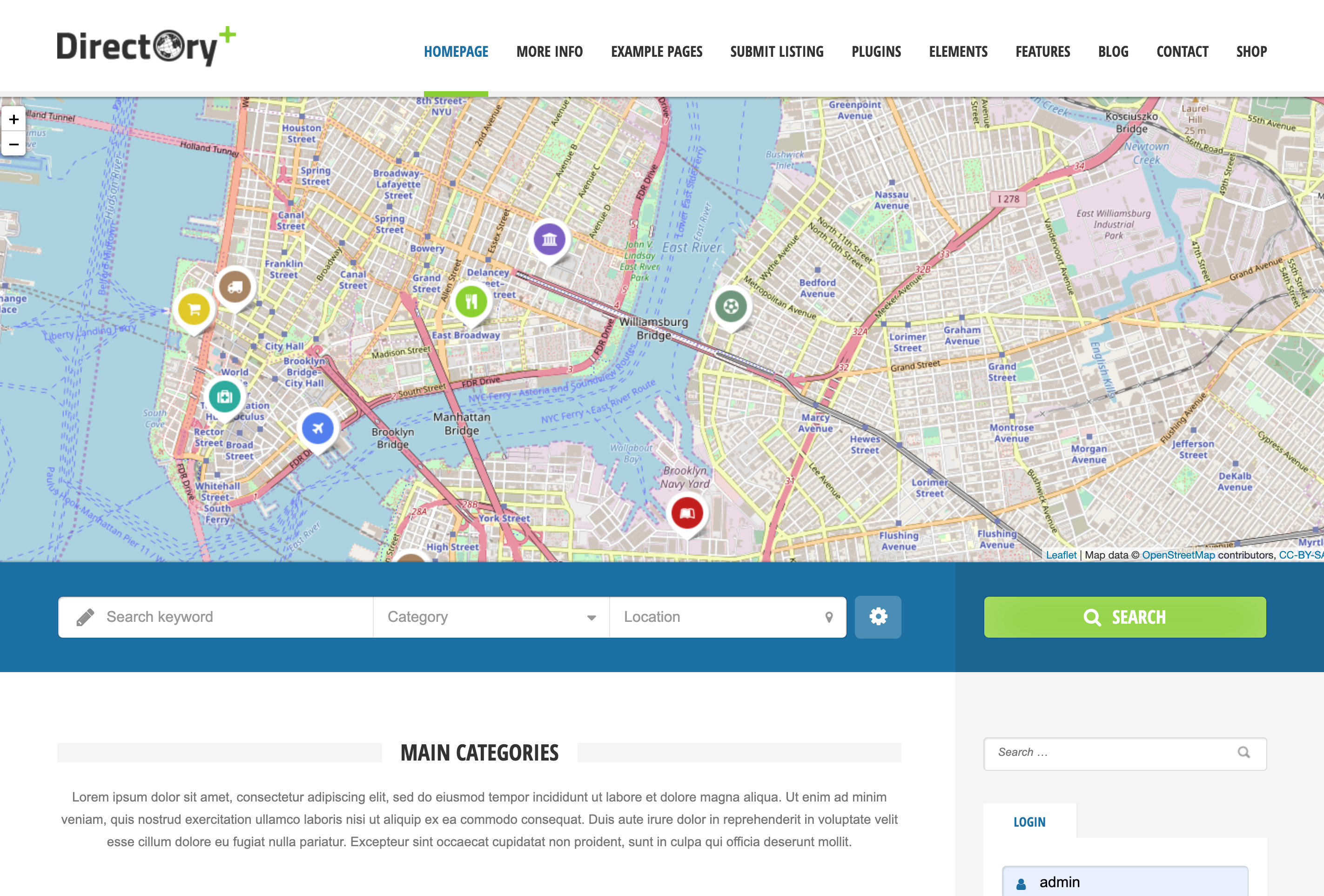Zoom out the map with minus button
1324x896 pixels.
(x=13, y=144)
